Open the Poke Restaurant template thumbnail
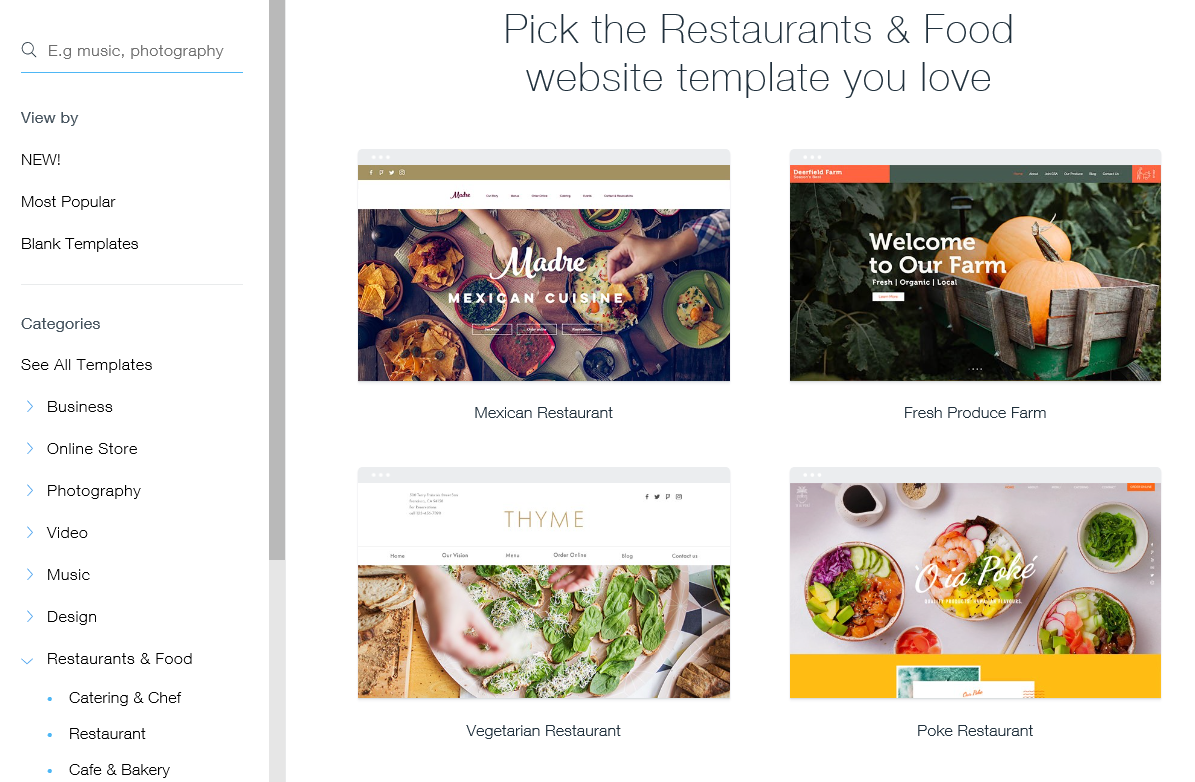 975,583
